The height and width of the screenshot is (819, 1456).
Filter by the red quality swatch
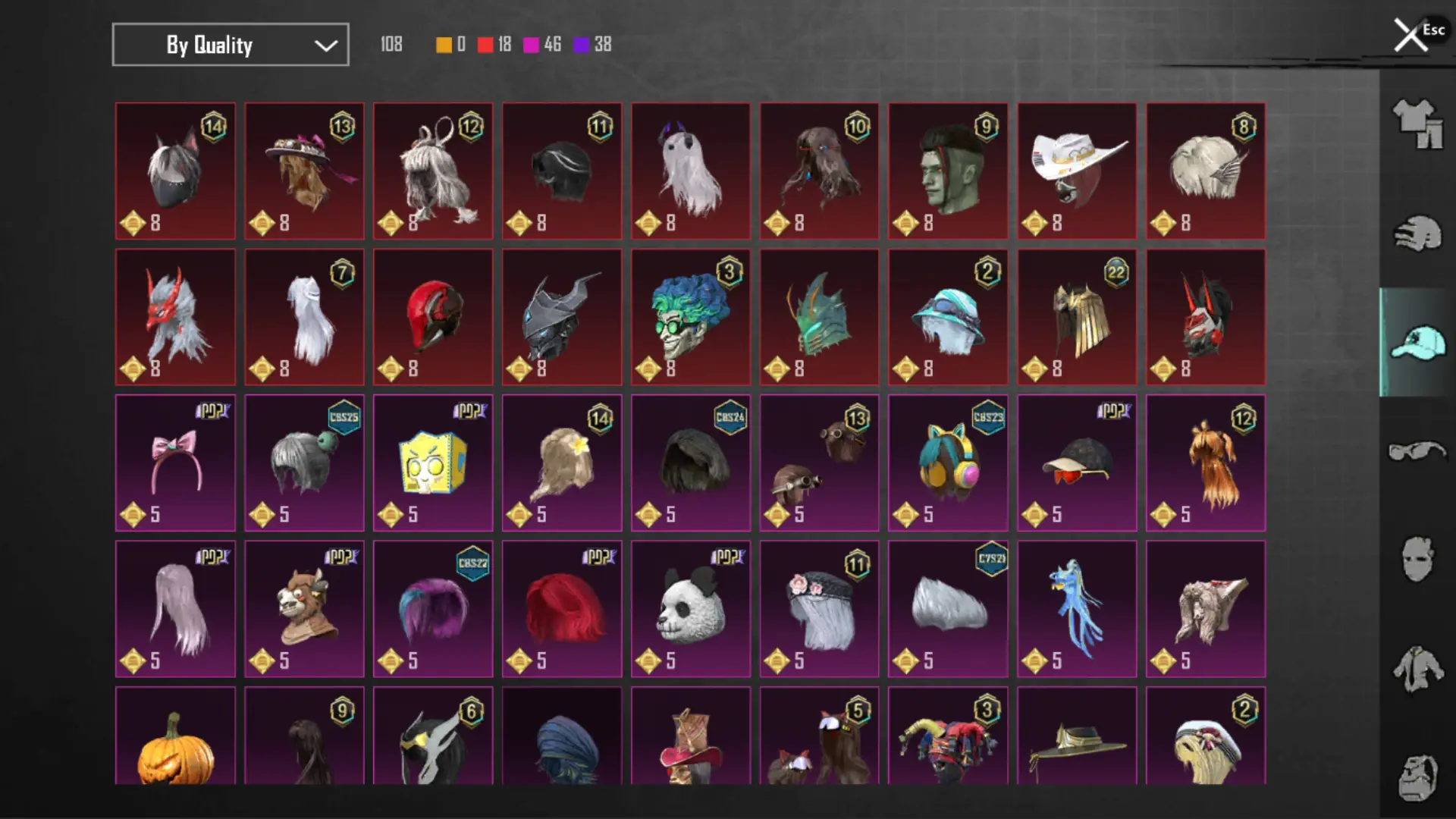tap(485, 45)
